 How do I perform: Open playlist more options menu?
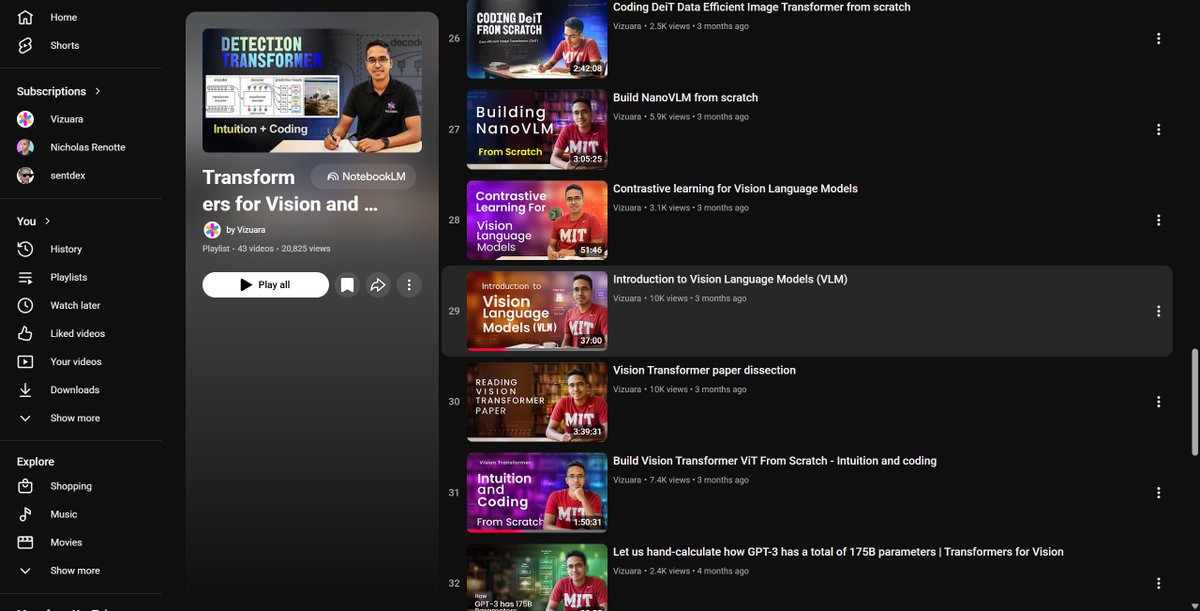coord(409,285)
